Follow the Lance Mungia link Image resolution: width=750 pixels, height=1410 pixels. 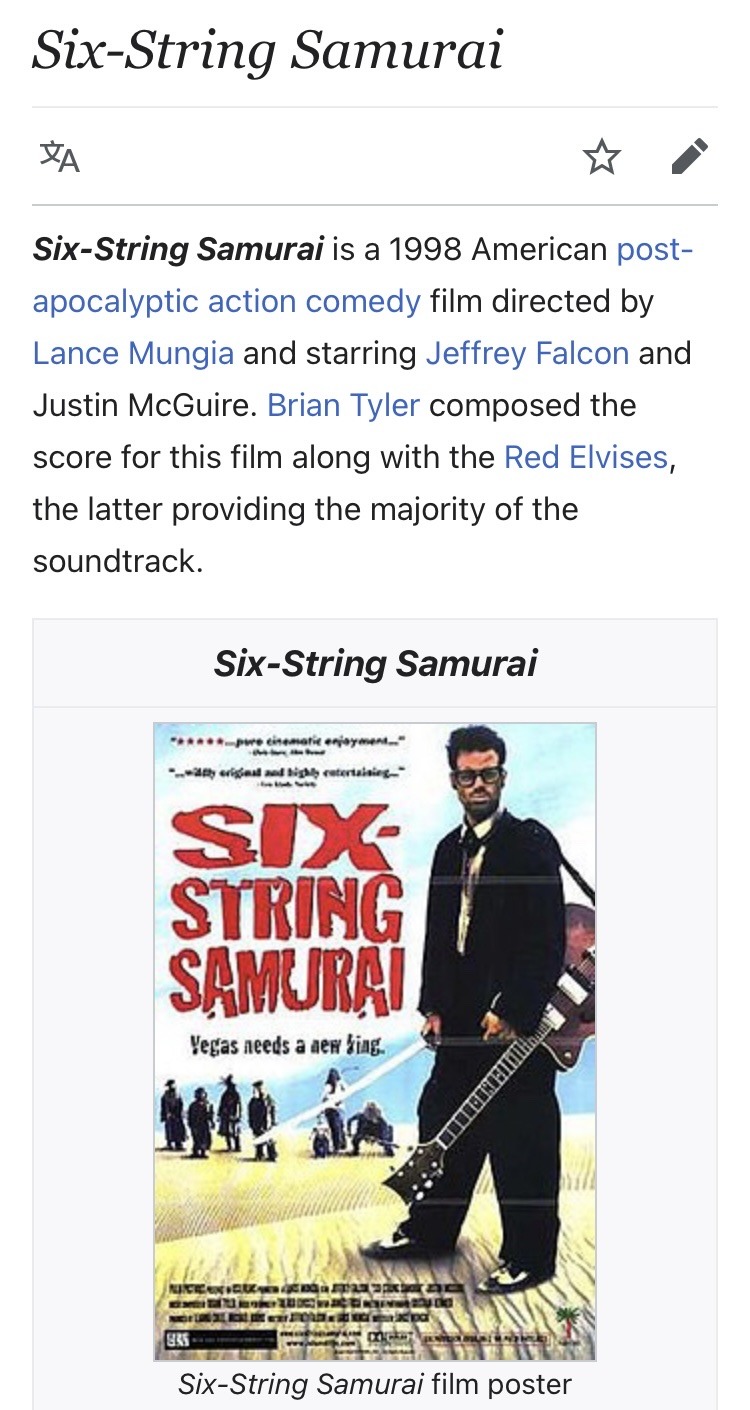[x=133, y=353]
